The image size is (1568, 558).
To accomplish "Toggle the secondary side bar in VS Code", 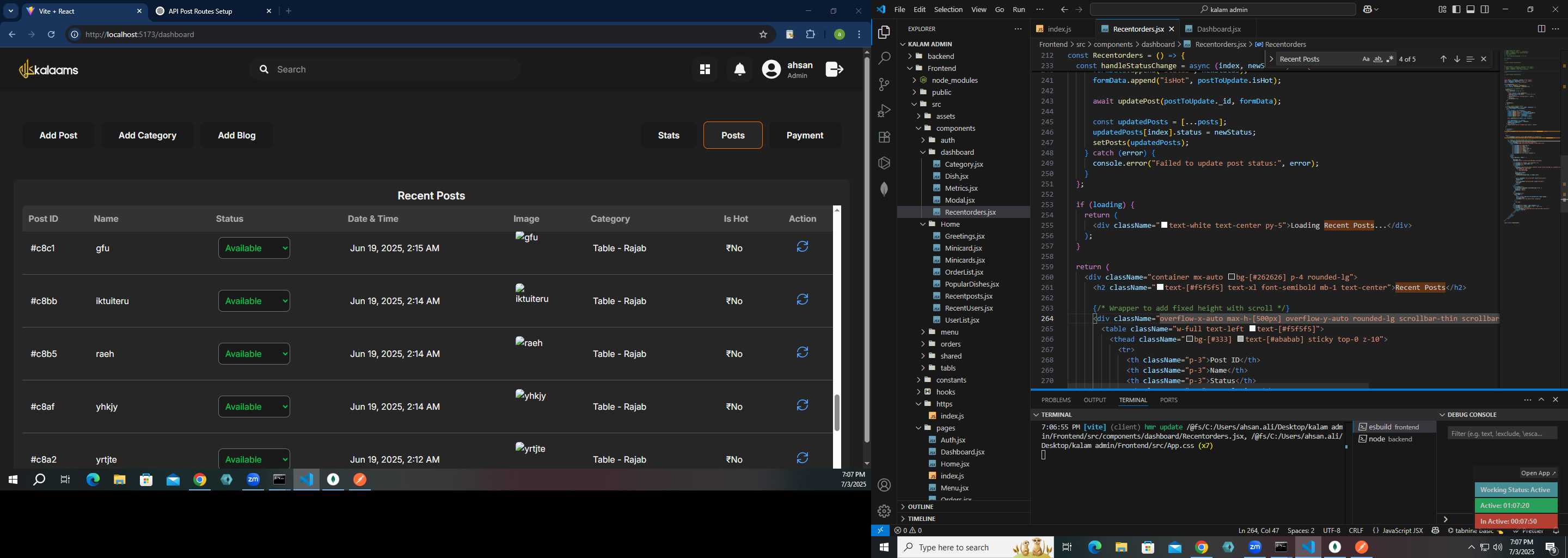I will click(1485, 10).
